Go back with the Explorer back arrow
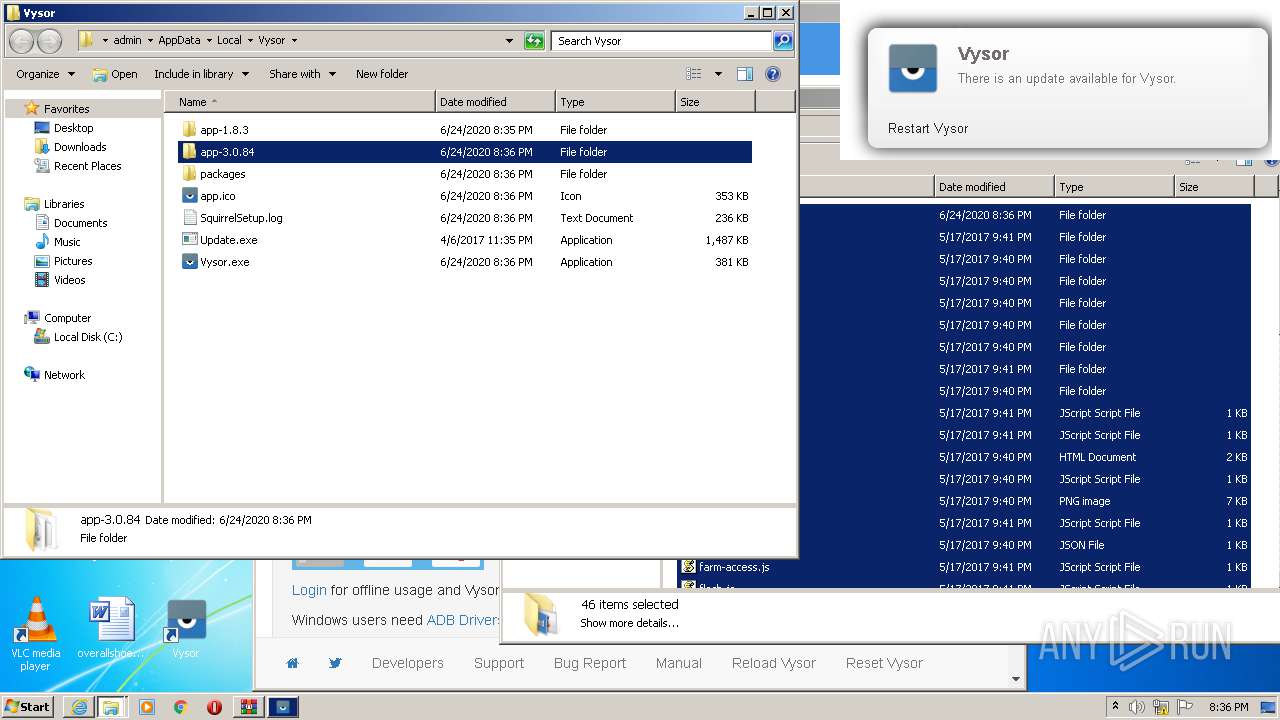 [22, 41]
